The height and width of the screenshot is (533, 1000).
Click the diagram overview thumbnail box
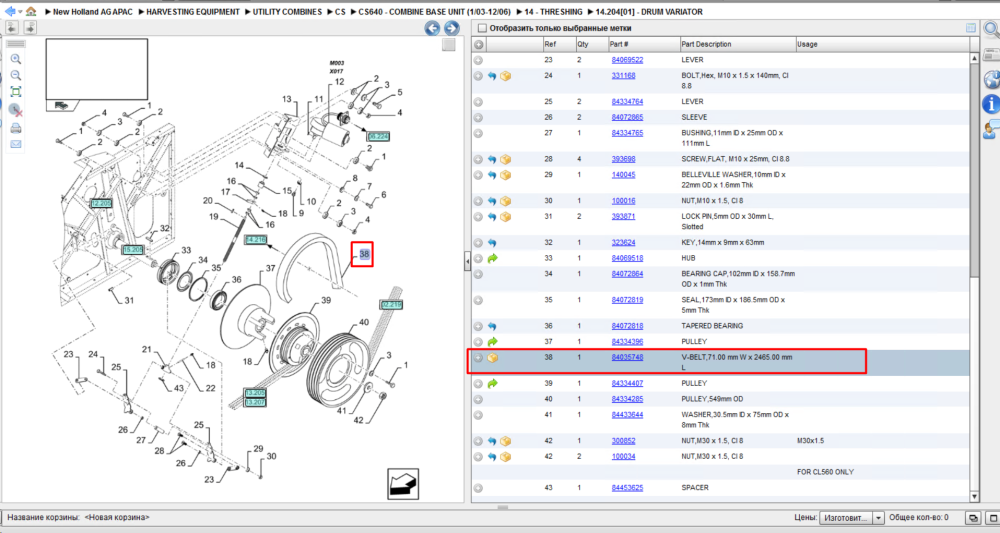[96, 69]
